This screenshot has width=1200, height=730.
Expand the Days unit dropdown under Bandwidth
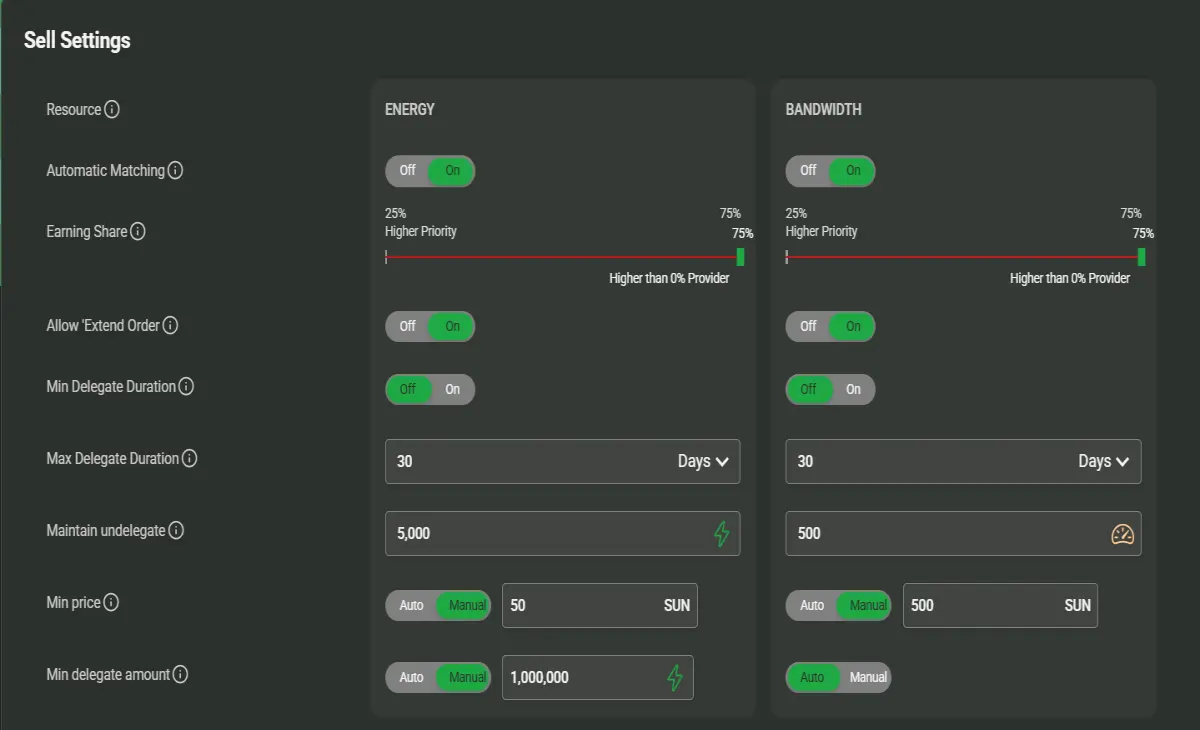[1103, 461]
